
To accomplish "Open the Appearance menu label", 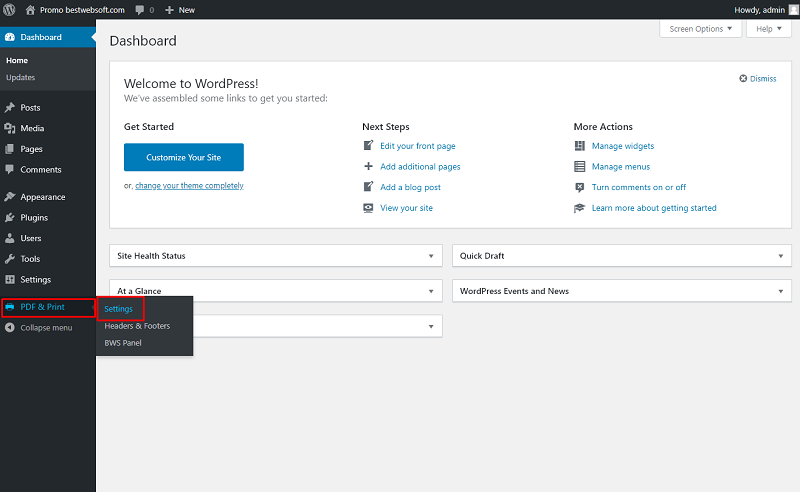I will (43, 197).
